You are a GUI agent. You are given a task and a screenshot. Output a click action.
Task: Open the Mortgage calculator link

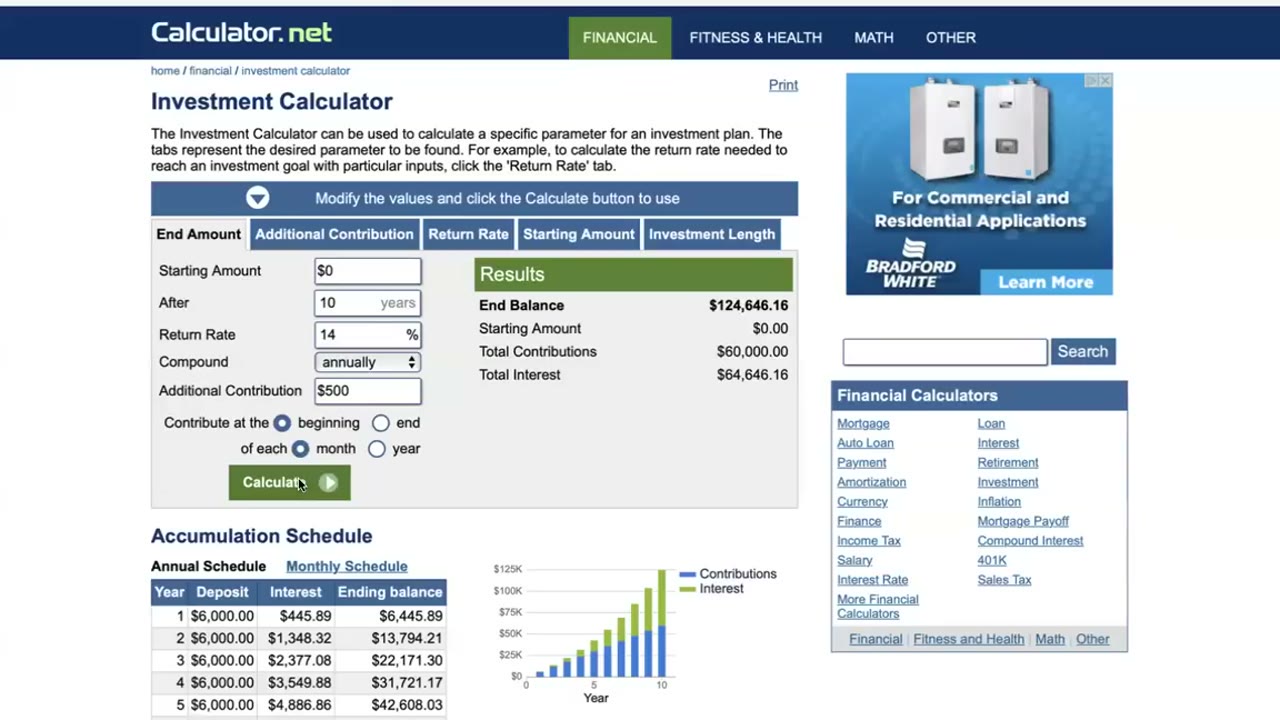click(863, 423)
